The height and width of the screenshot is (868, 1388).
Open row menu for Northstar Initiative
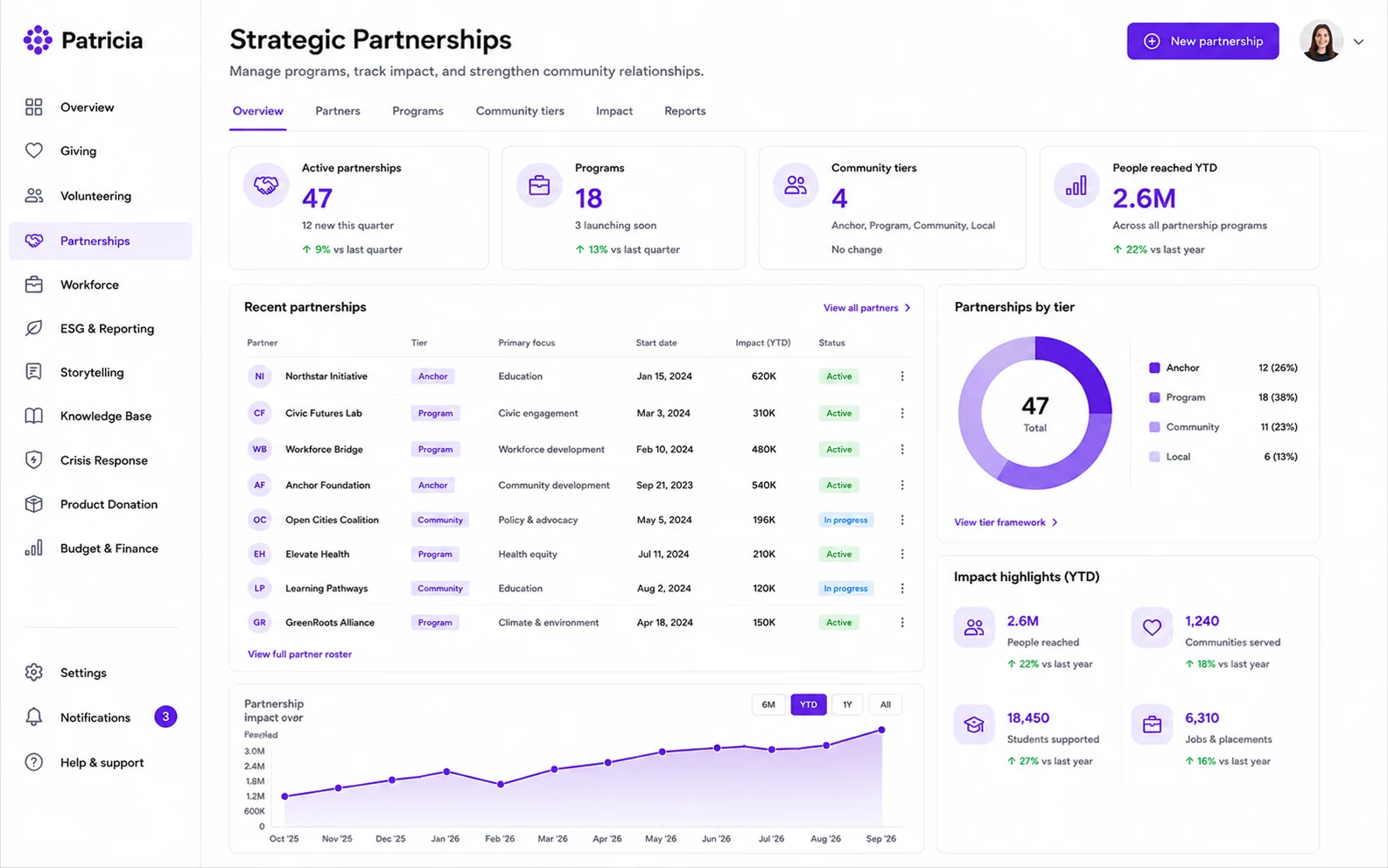pos(902,376)
